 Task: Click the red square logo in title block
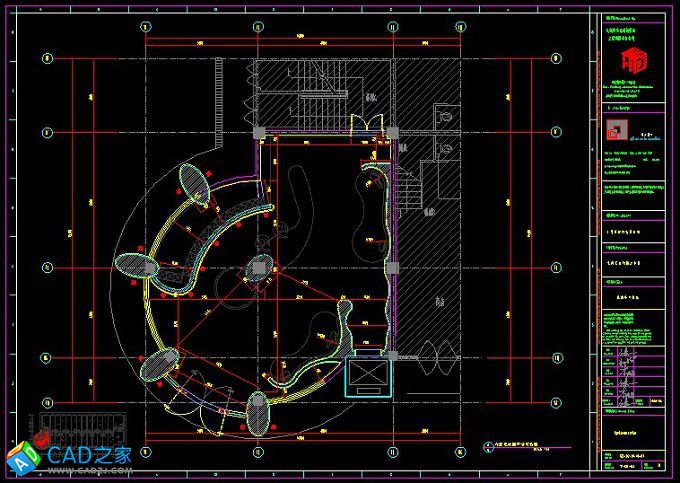(617, 131)
